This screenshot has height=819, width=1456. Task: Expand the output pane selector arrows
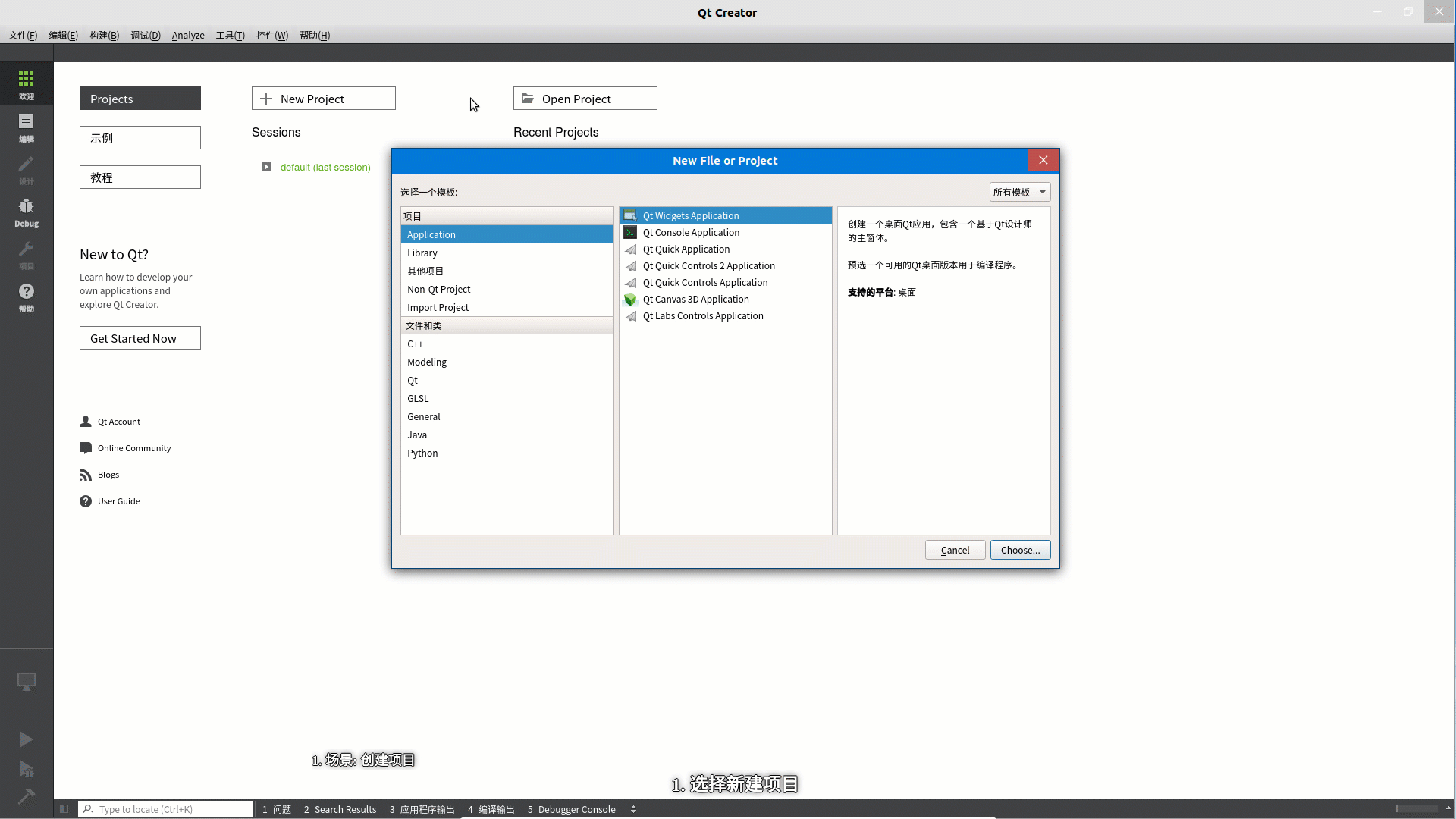pos(633,809)
